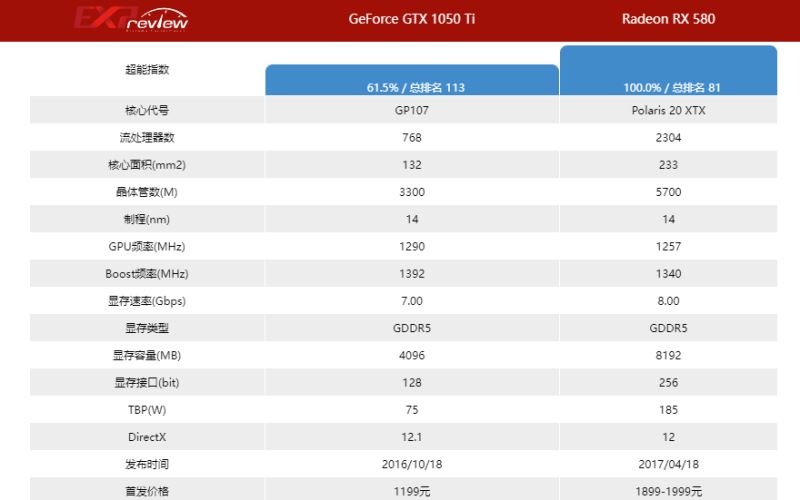Click the 晶体管数(M) row label
The image size is (800, 500).
[x=147, y=192]
